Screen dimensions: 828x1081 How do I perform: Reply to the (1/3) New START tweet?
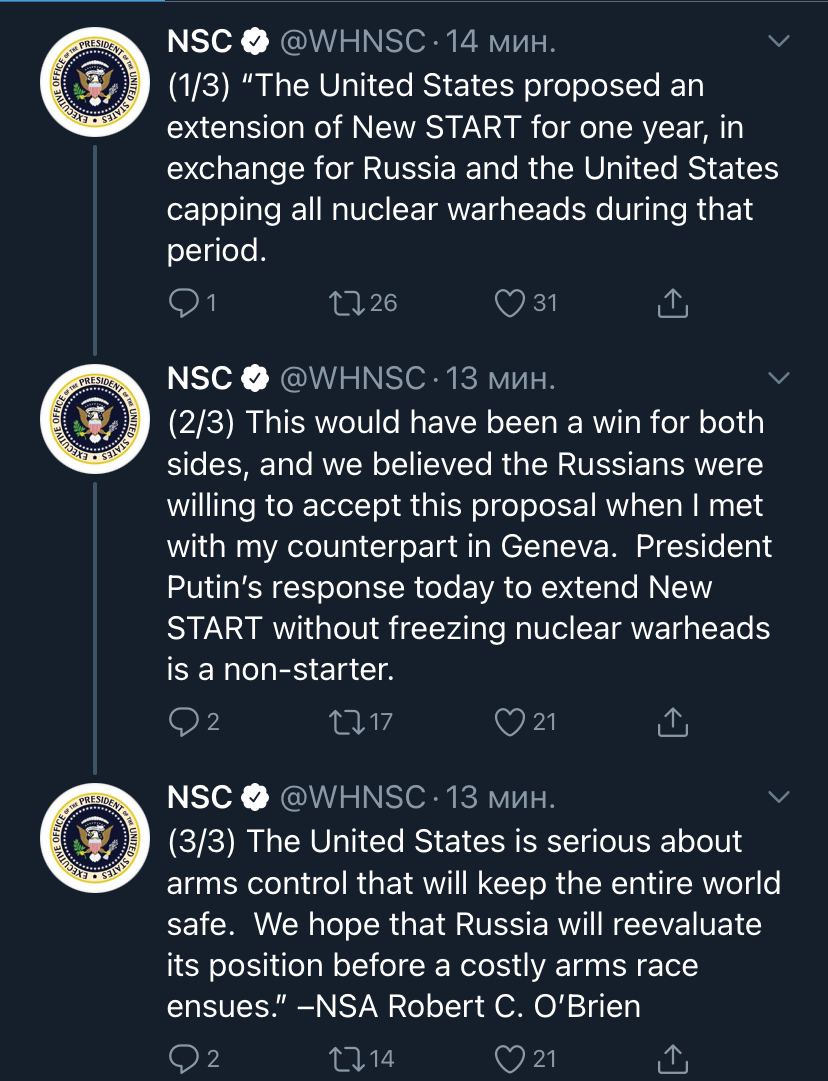coord(184,303)
